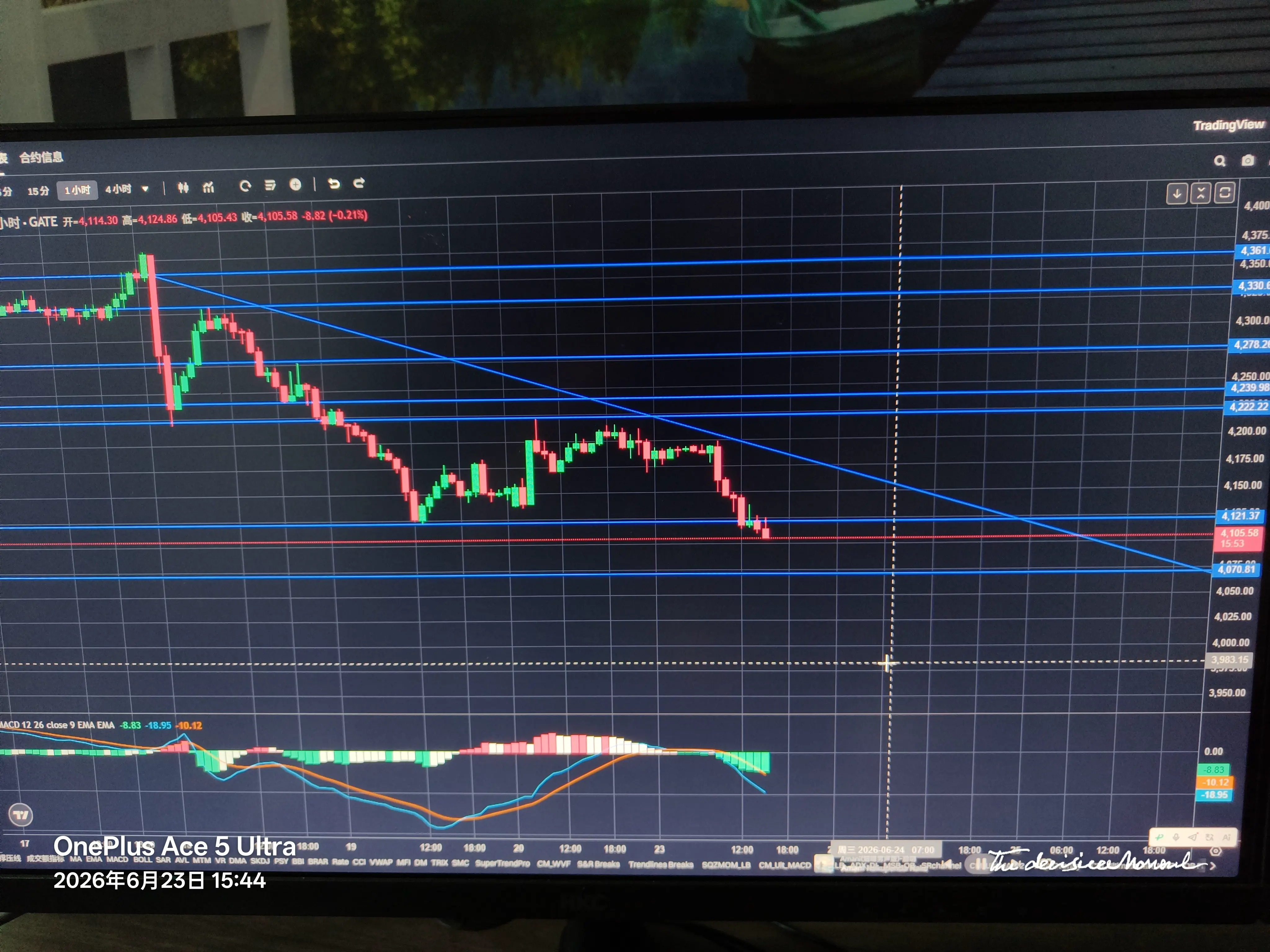Screen dimensions: 1270x952
Task: Click the green P icon in floating bar
Action: [1159, 837]
